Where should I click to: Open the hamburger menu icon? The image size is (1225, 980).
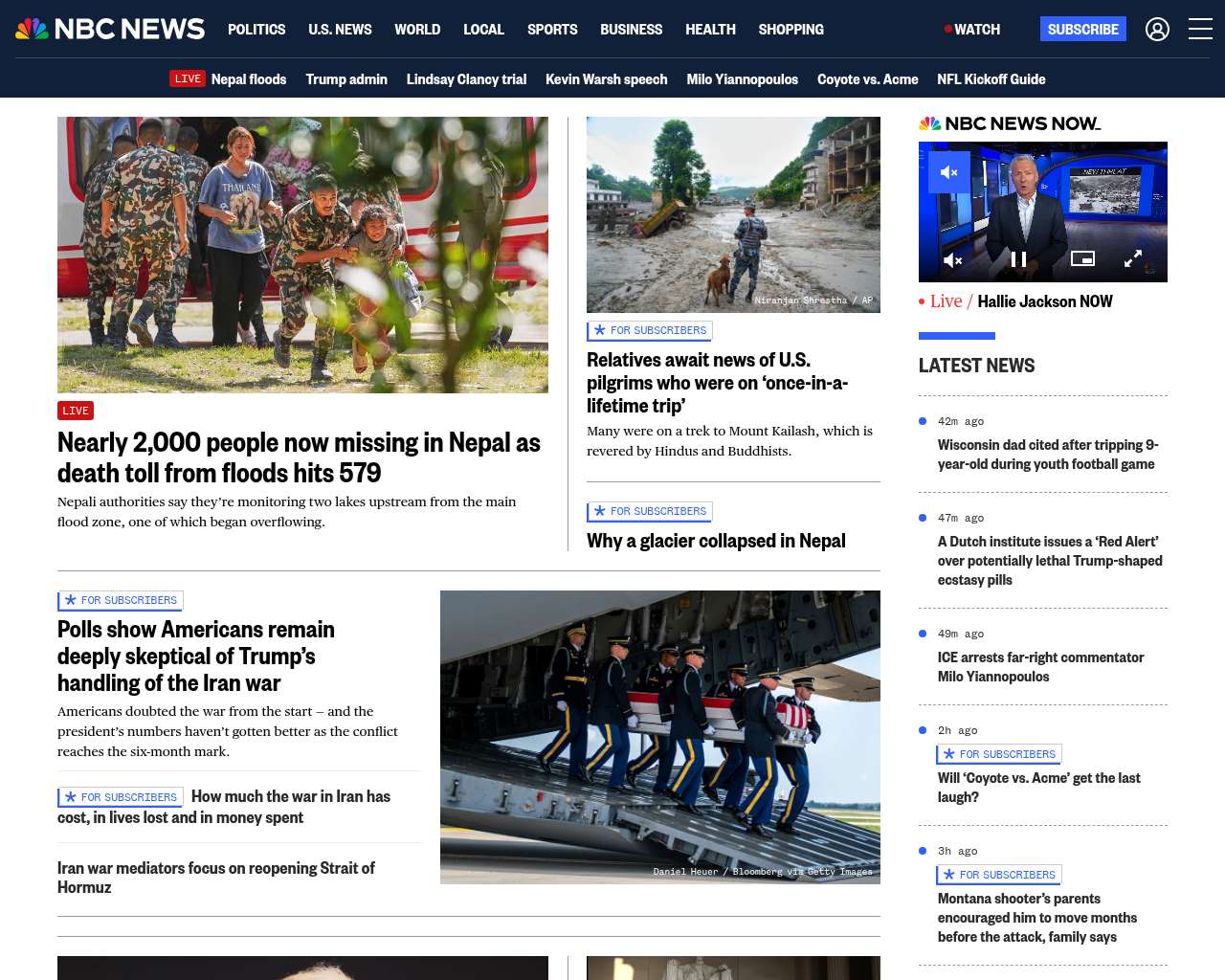click(x=1200, y=29)
